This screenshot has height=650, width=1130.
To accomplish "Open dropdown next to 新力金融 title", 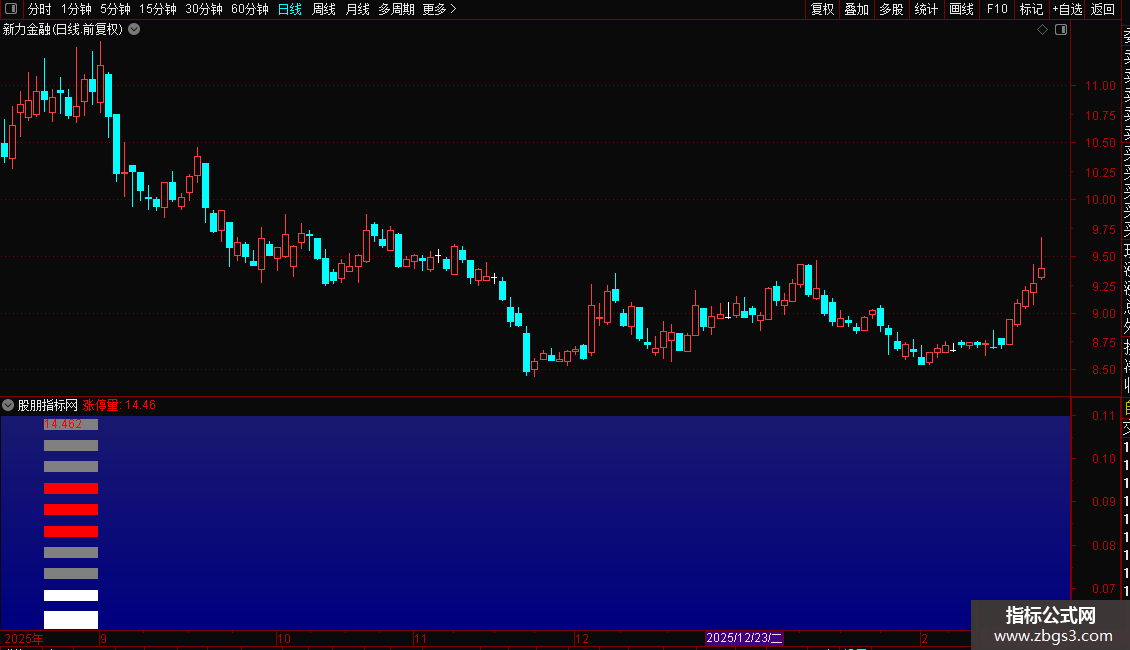I will 134,30.
